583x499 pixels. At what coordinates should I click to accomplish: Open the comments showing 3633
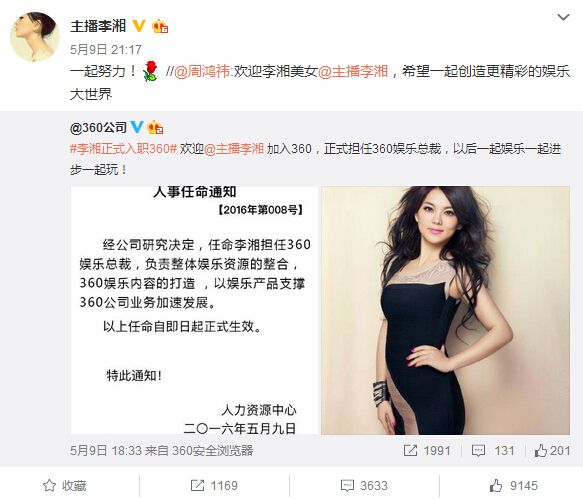[364, 486]
